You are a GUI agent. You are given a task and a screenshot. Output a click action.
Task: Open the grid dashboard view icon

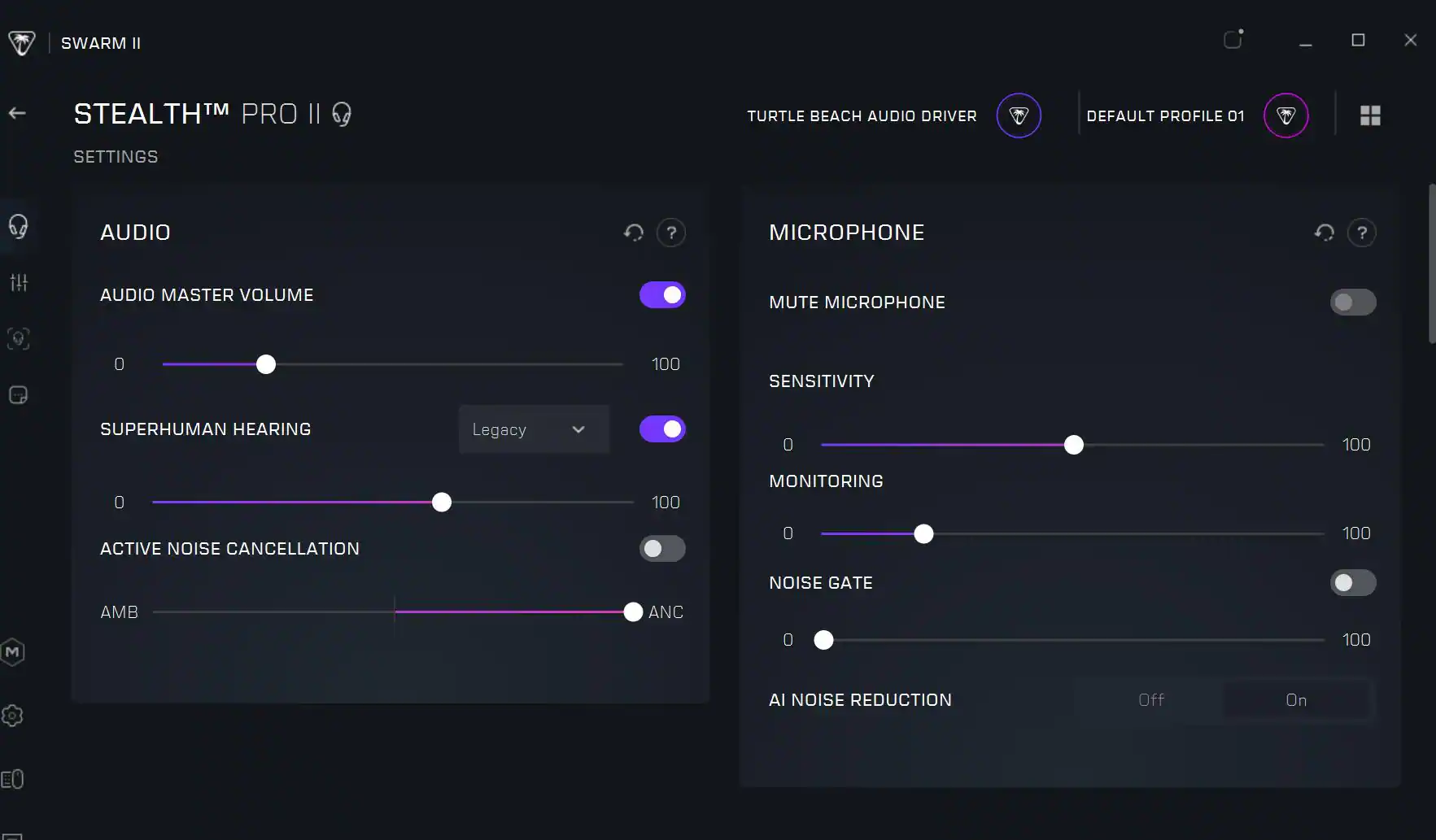1370,115
